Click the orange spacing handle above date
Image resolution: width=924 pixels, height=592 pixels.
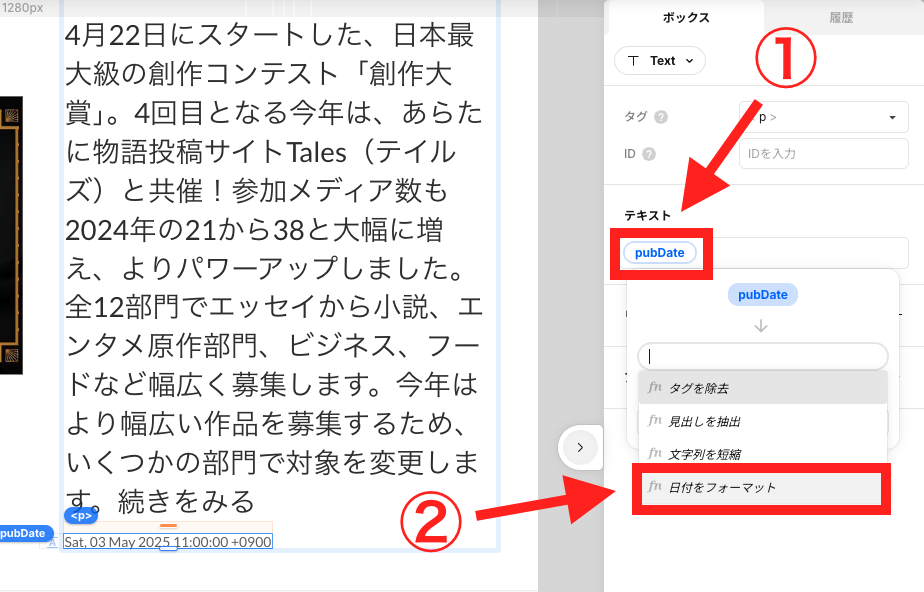tap(168, 525)
